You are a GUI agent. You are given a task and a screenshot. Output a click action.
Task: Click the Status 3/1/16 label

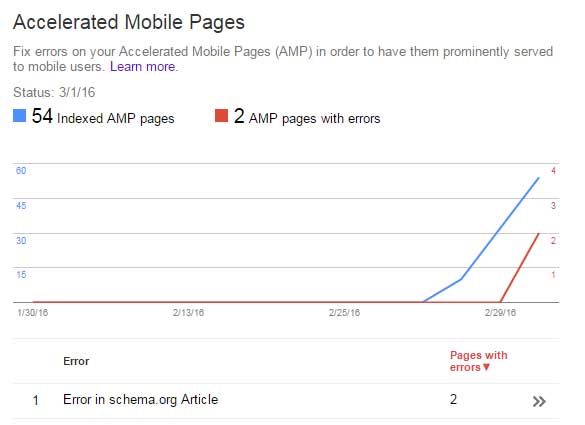(54, 92)
